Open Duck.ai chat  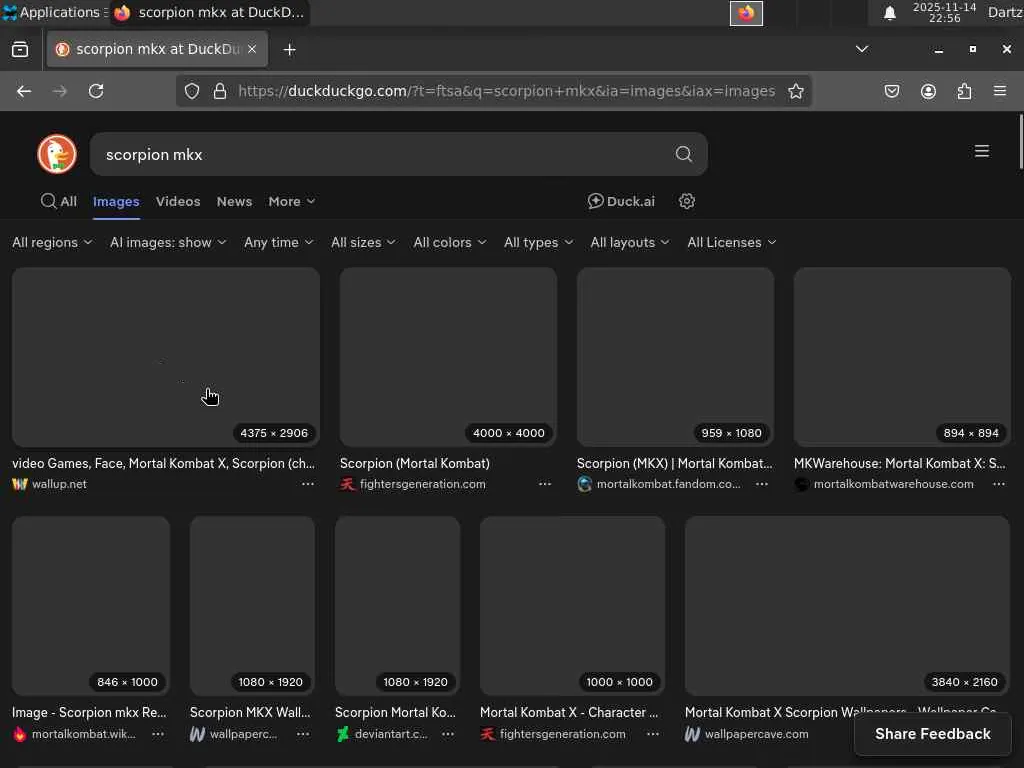[621, 201]
